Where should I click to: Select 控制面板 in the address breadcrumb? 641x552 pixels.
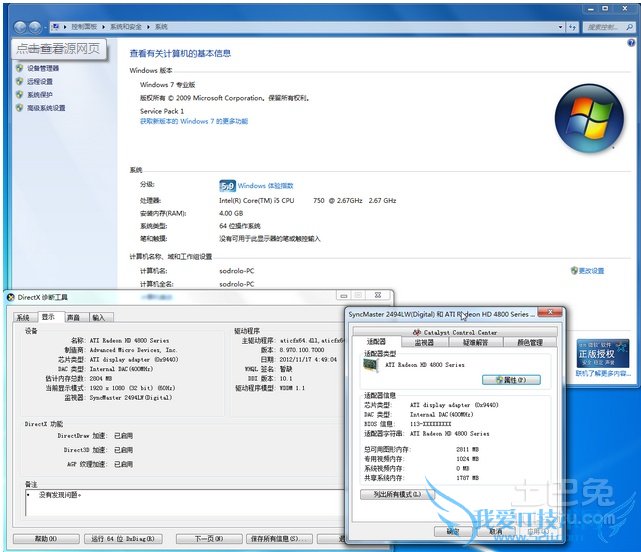point(84,27)
